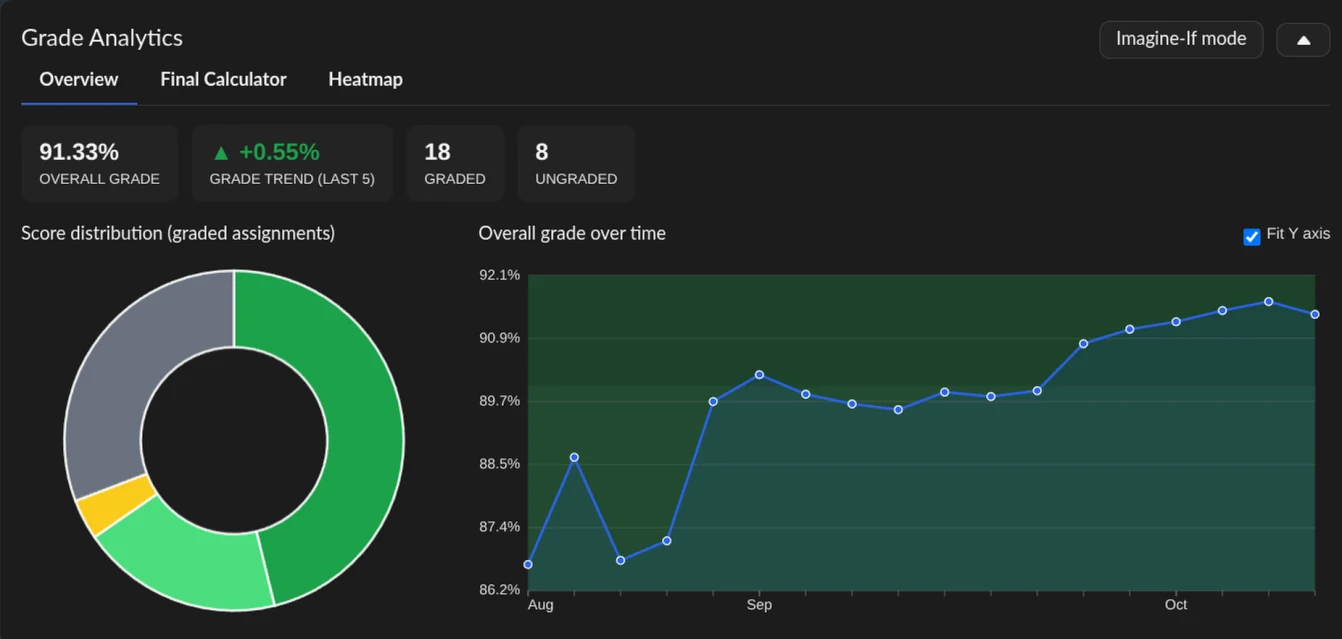This screenshot has height=639, width=1342.
Task: Click the 88.5% Y axis label
Action: pos(500,464)
